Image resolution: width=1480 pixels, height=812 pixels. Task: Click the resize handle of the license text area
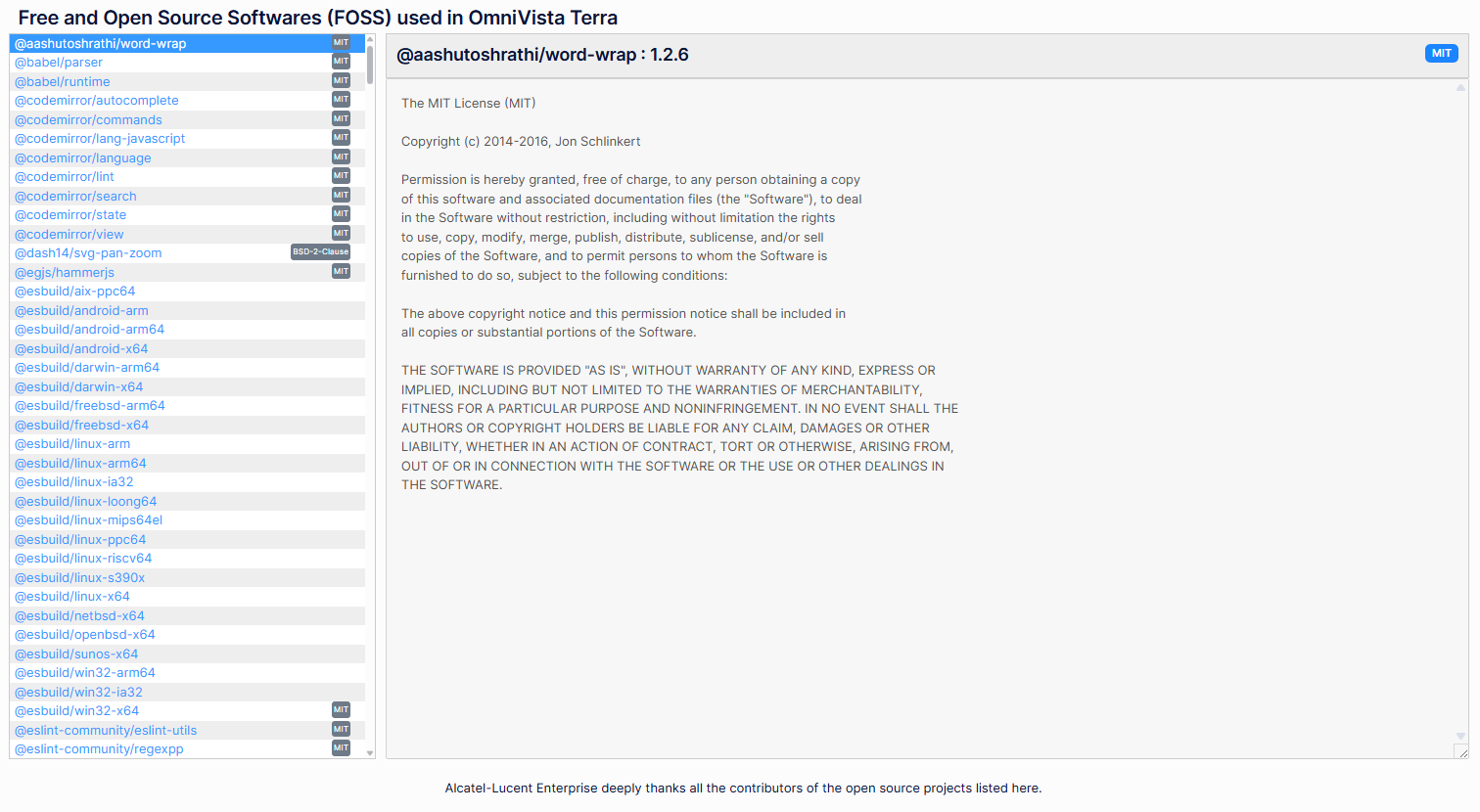(1461, 751)
